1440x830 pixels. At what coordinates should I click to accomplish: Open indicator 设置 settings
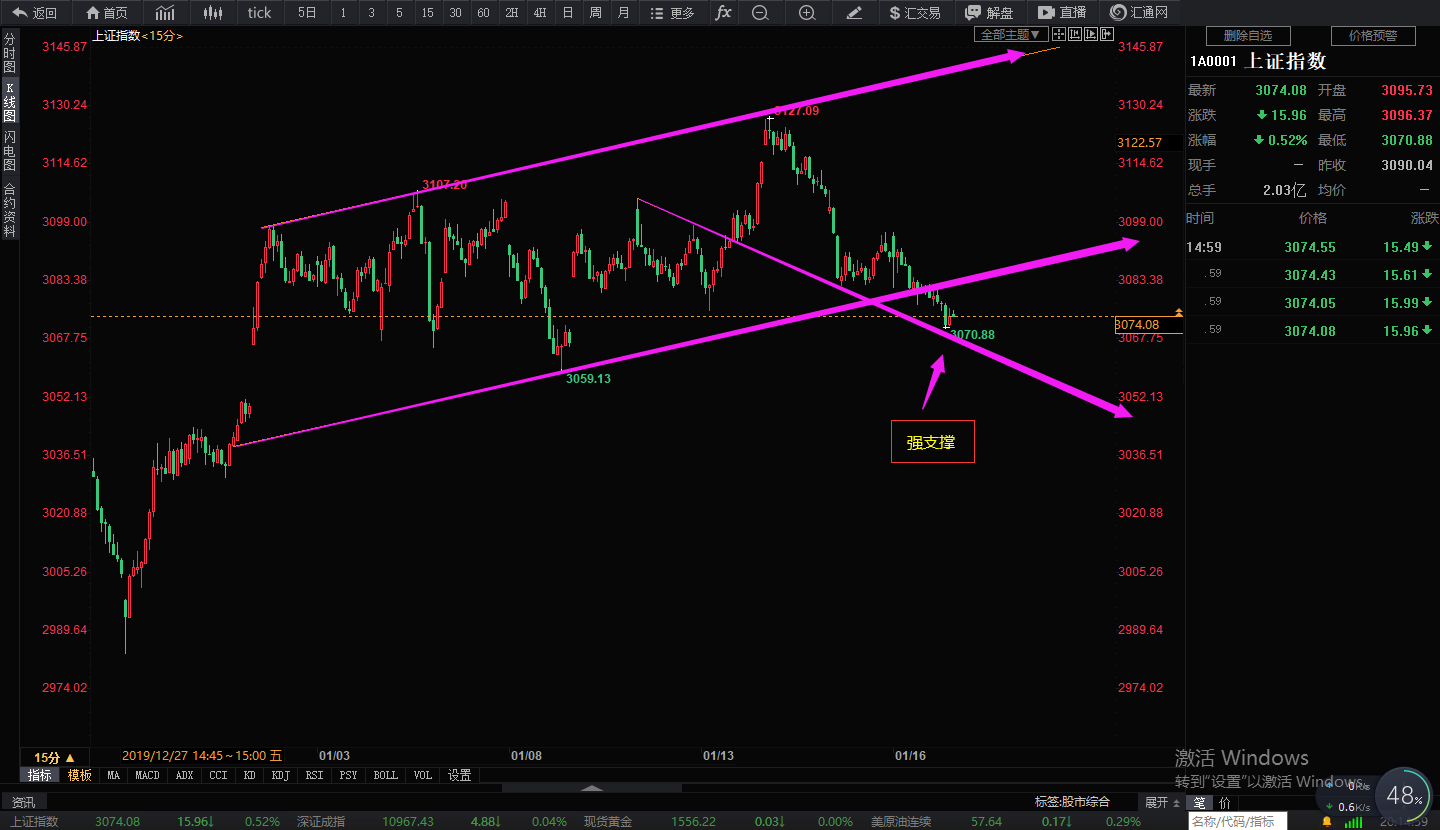tap(459, 775)
